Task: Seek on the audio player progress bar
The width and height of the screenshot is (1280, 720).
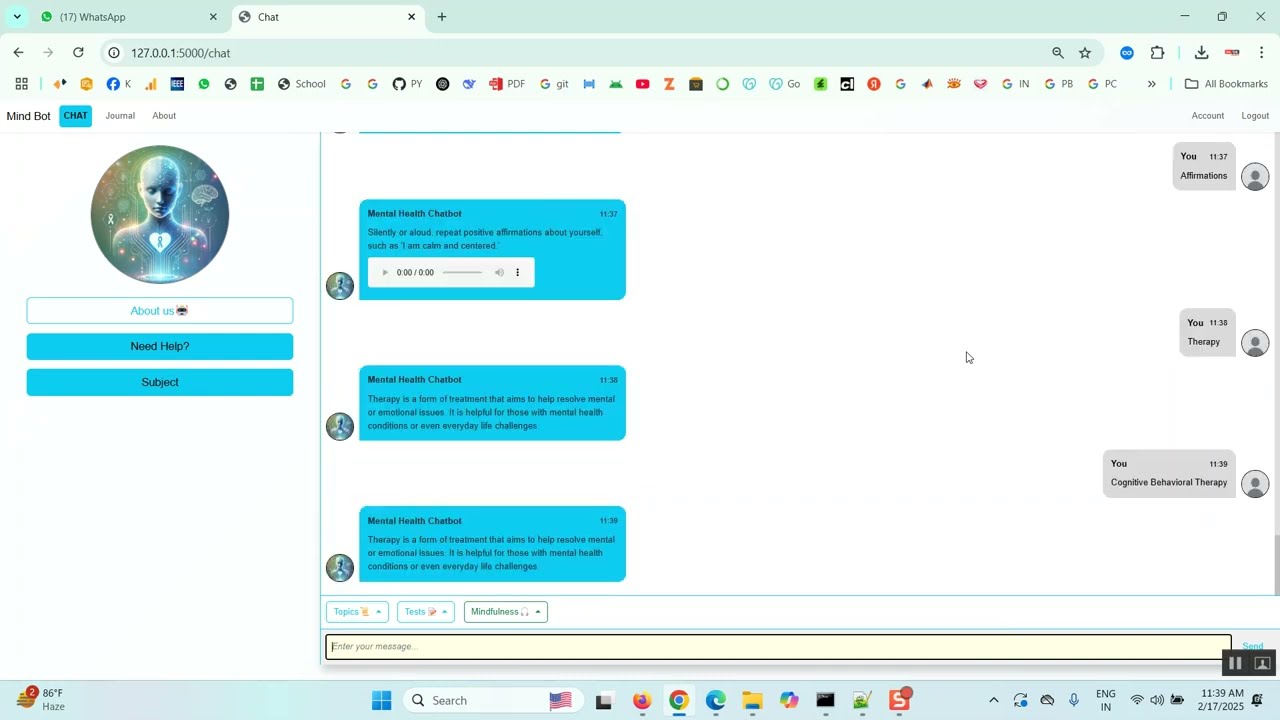Action: point(462,273)
